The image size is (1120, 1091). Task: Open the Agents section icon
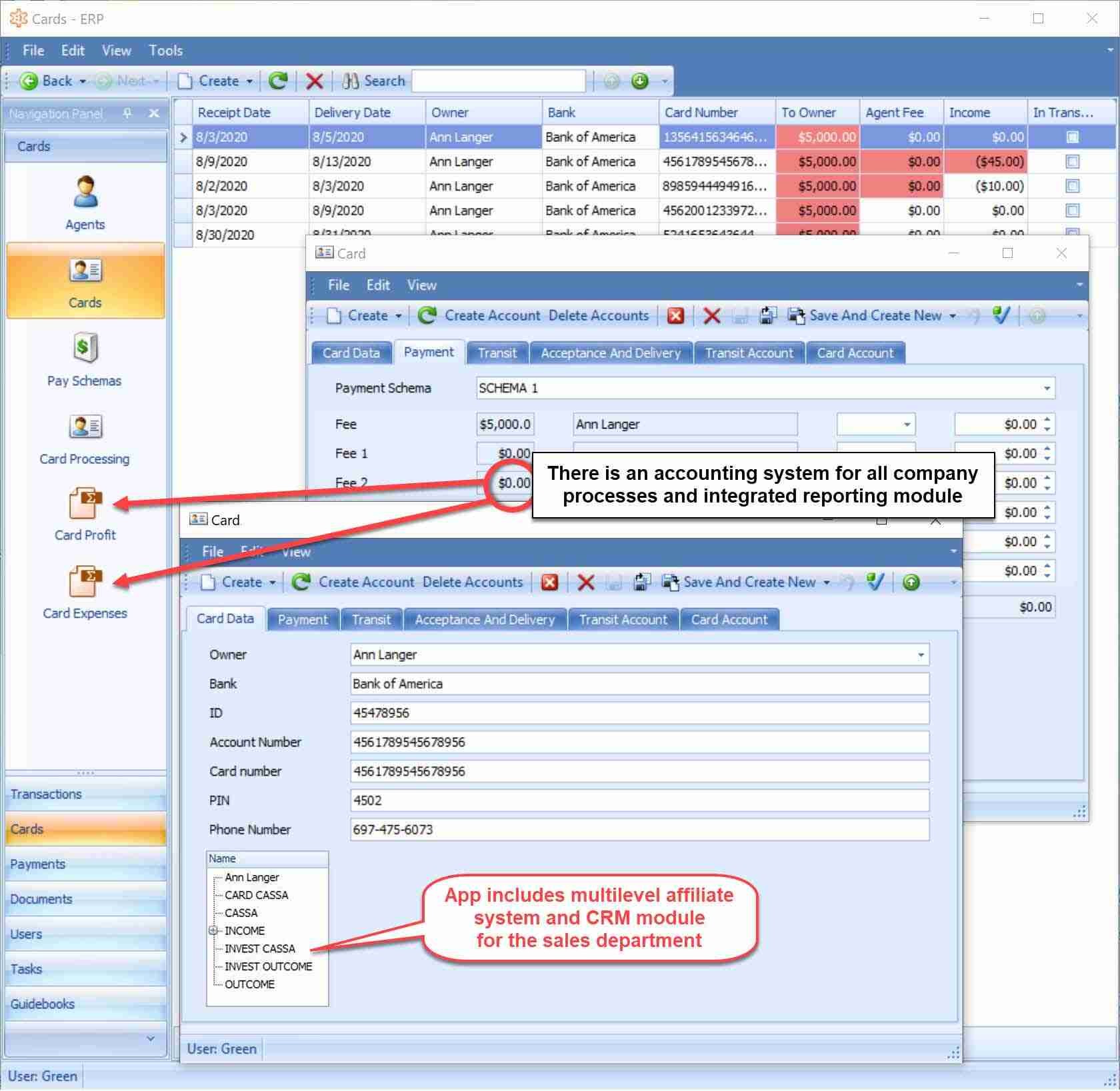[85, 193]
